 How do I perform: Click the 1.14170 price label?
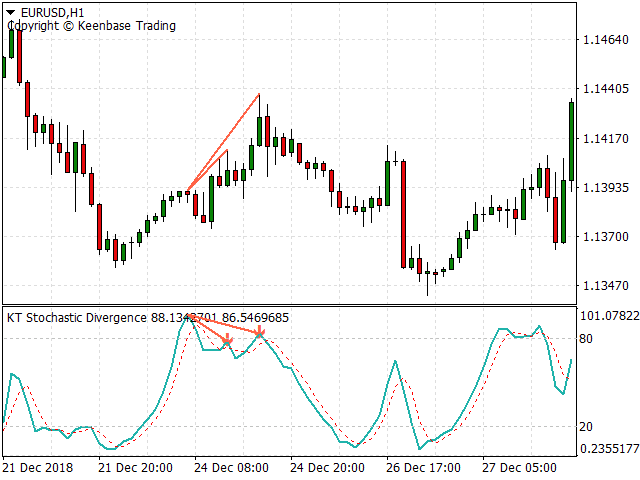pos(606,139)
